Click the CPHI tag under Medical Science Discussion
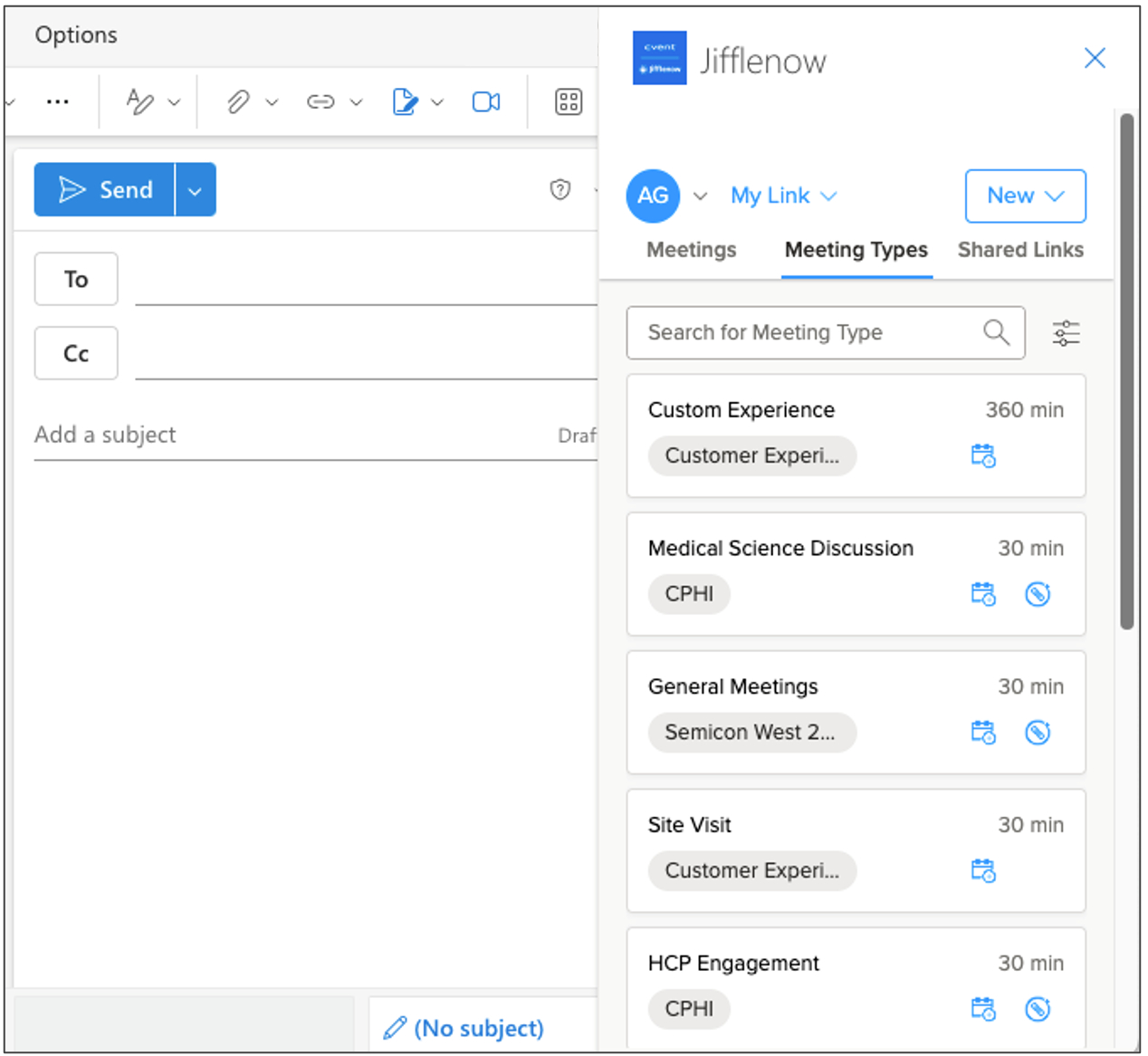1148x1056 pixels. point(689,594)
